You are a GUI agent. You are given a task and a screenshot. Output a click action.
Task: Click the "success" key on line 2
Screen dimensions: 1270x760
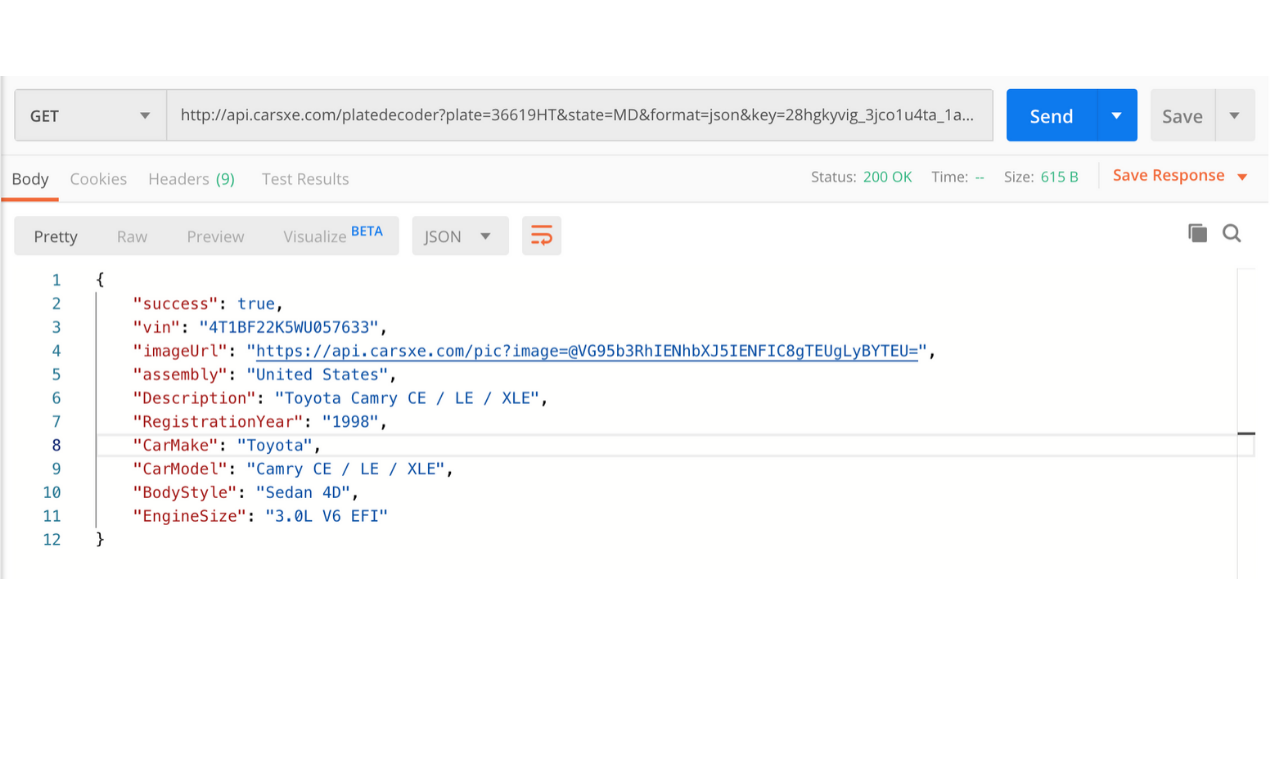[x=176, y=303]
